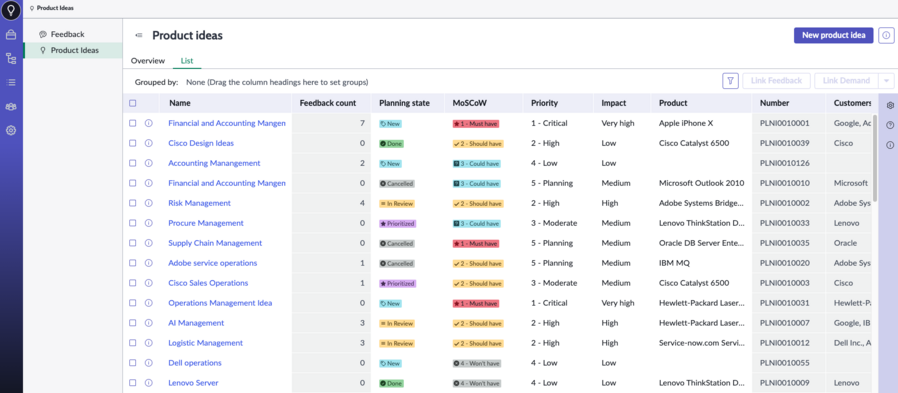Image resolution: width=898 pixels, height=393 pixels.
Task: Toggle the select-all checkbox in header
Action: pyautogui.click(x=133, y=103)
